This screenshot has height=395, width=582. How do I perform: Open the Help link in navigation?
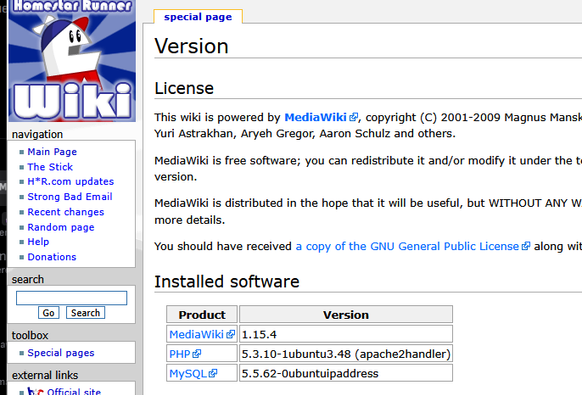click(x=38, y=242)
